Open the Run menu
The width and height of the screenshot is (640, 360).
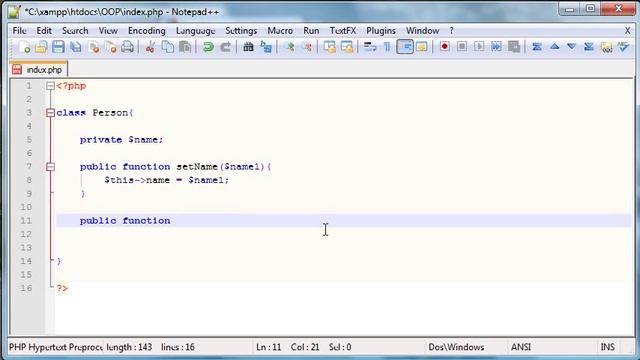(x=311, y=31)
